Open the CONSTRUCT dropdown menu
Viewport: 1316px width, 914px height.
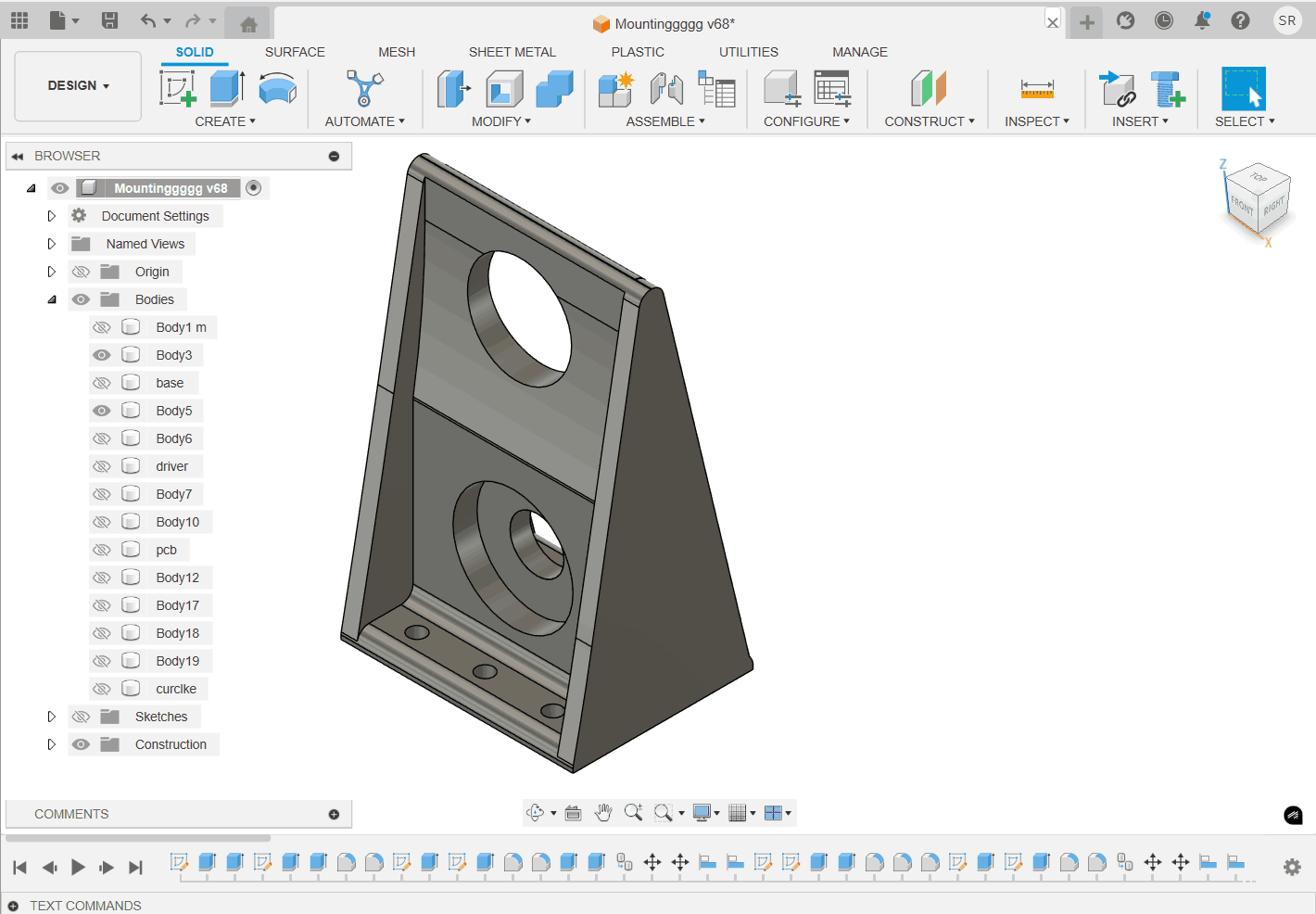tap(930, 121)
